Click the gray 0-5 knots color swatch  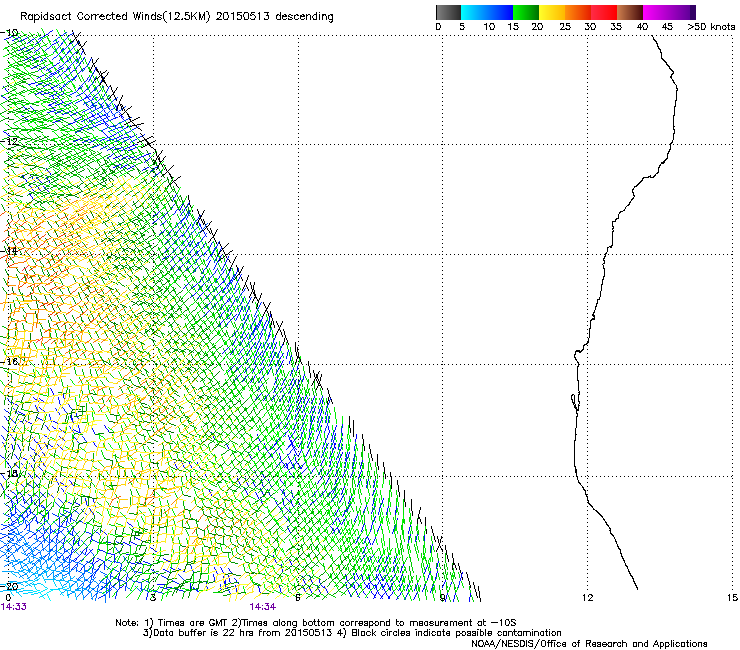click(x=448, y=12)
